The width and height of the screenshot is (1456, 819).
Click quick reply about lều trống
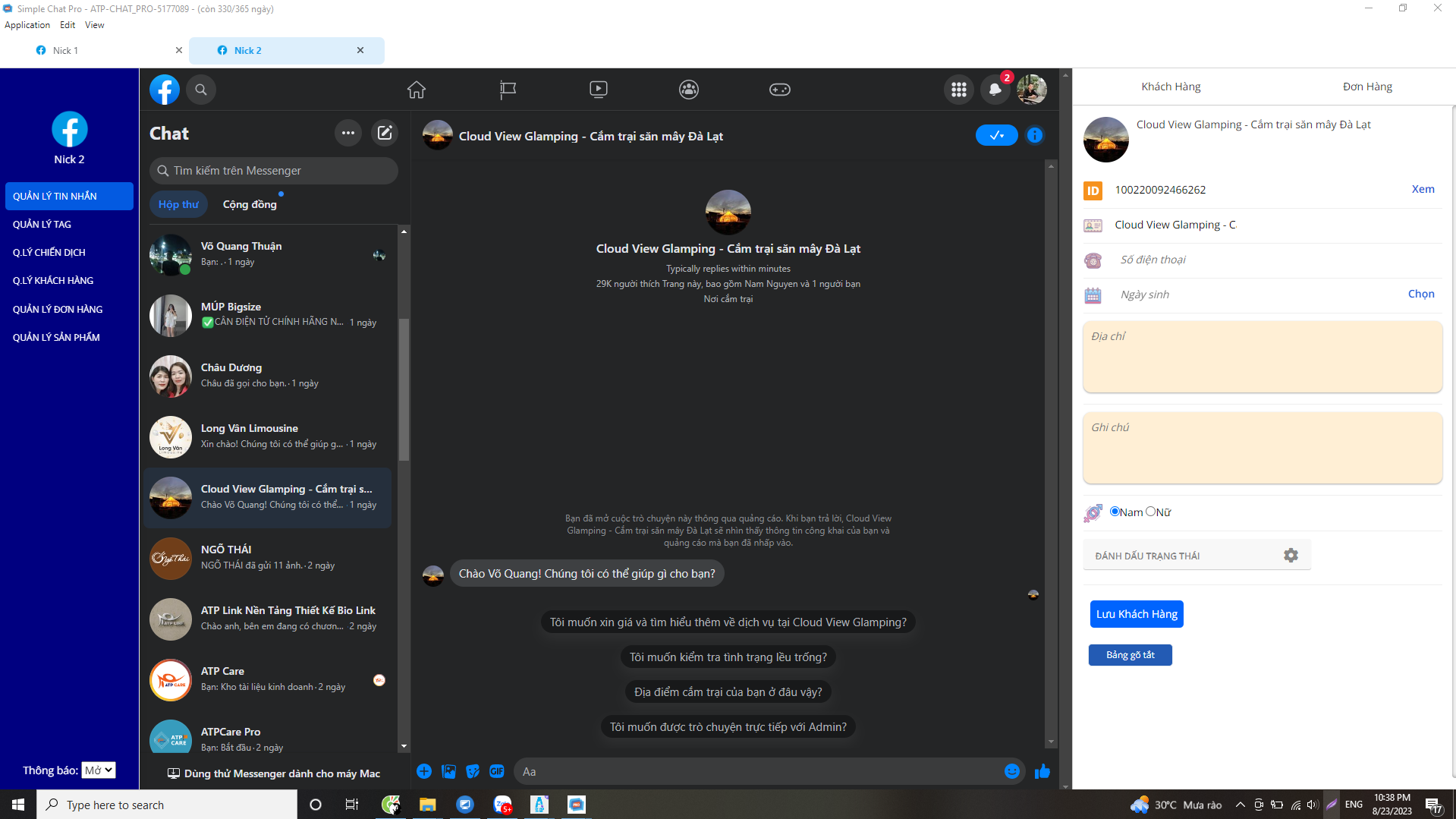pos(728,657)
